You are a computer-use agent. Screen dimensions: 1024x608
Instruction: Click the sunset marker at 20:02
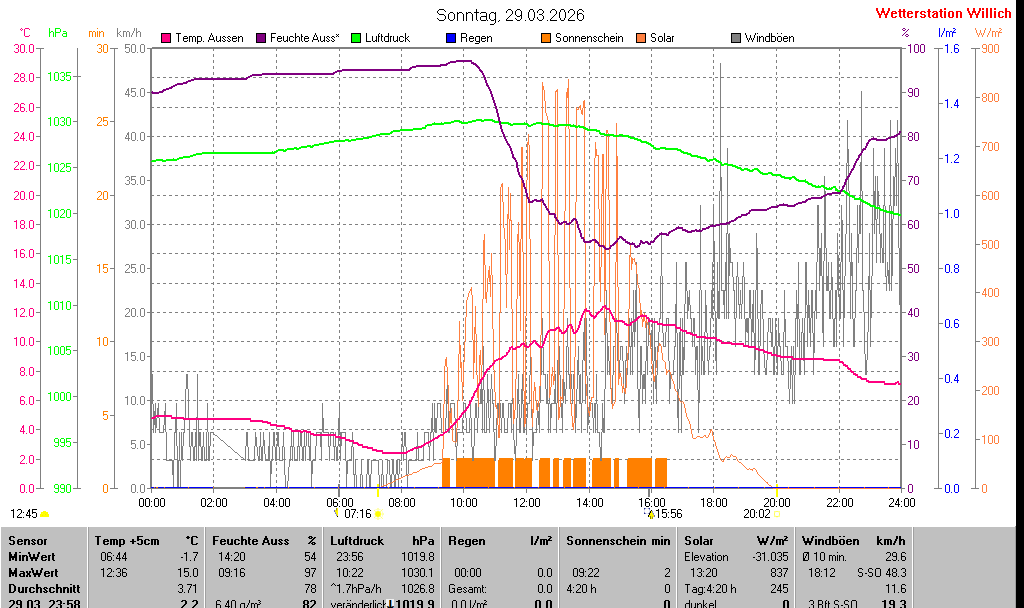[x=776, y=514]
